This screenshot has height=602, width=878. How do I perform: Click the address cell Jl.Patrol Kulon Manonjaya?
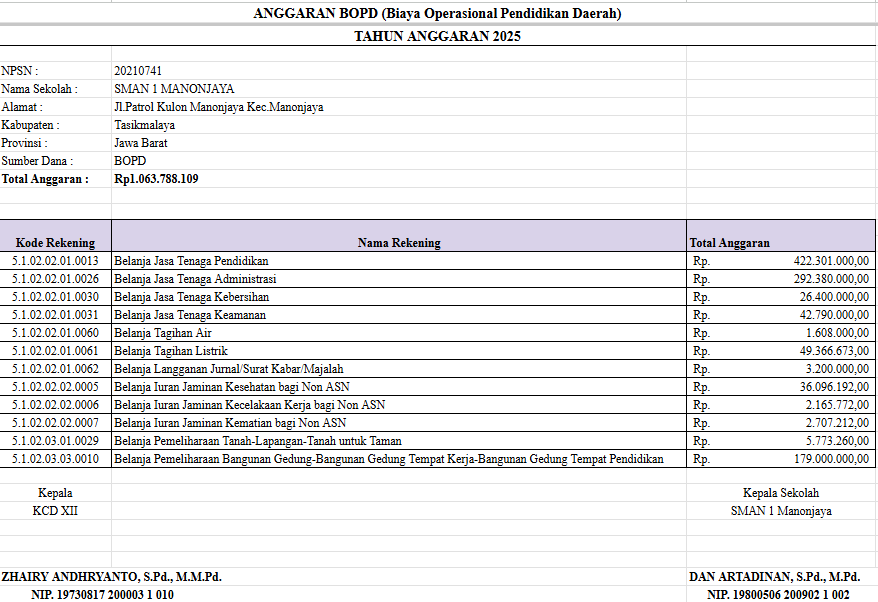click(x=218, y=107)
